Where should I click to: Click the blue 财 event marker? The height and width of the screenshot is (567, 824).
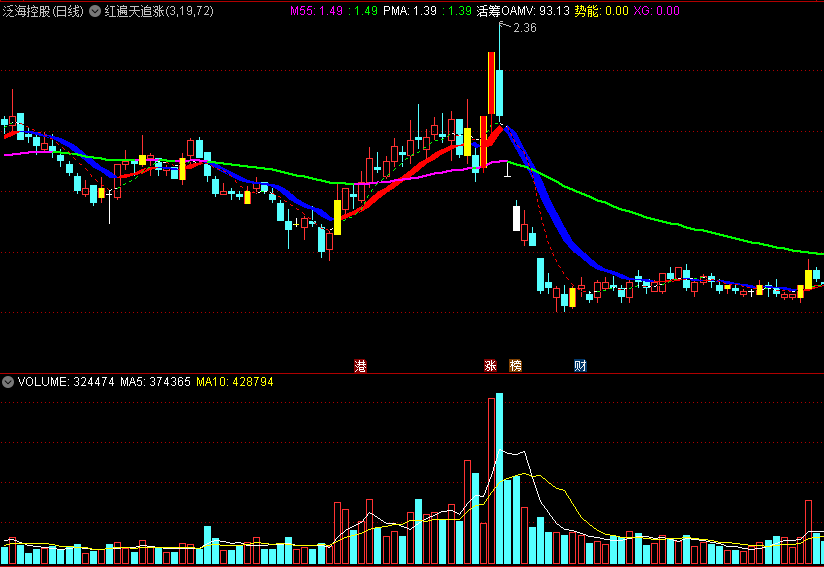coord(580,366)
